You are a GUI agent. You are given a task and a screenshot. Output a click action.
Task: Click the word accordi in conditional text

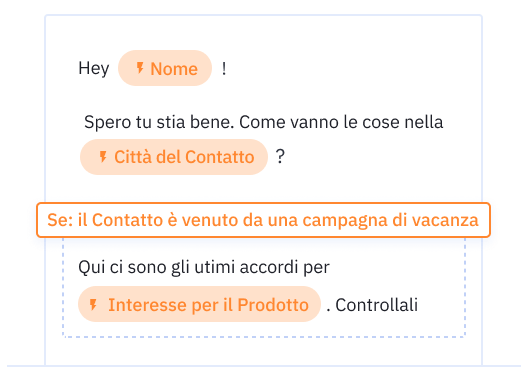(x=269, y=268)
